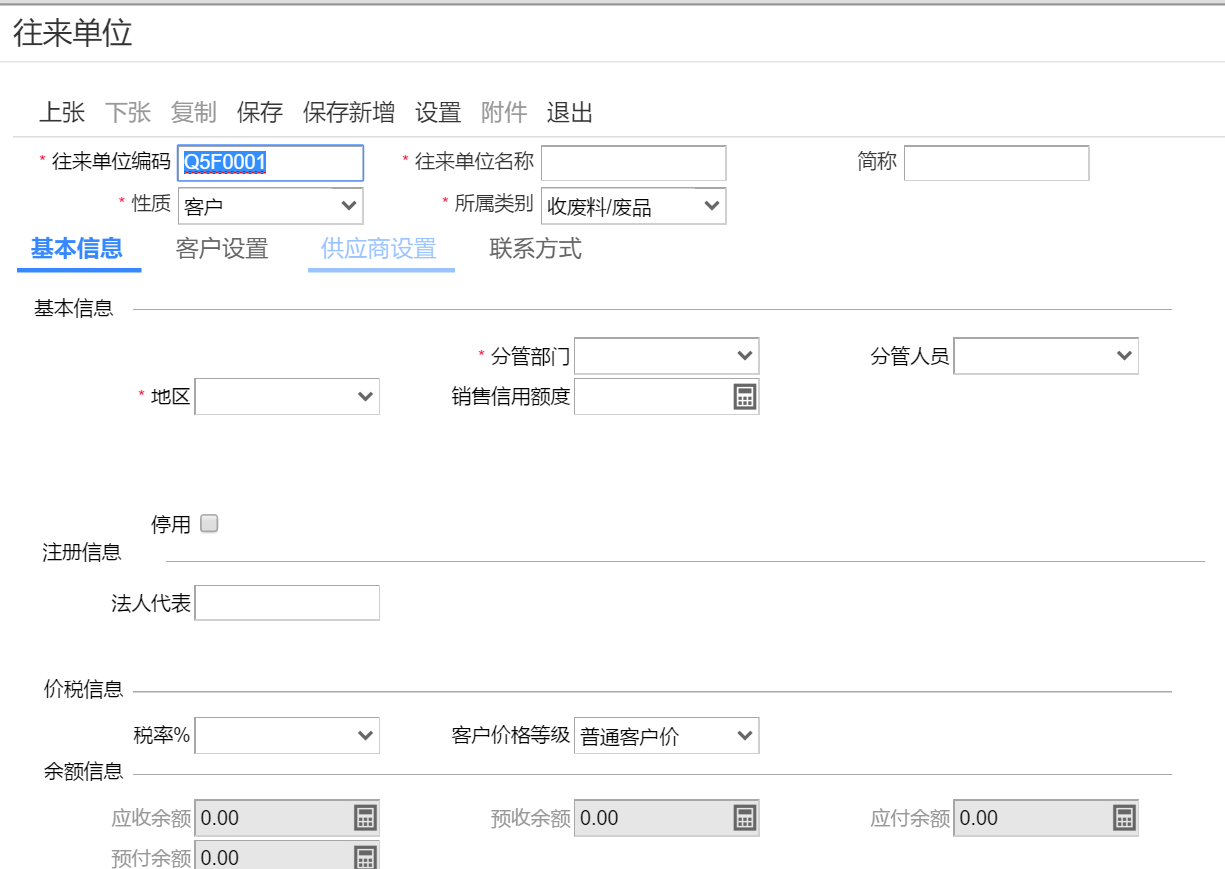Switch to the 客户设置 tab
The width and height of the screenshot is (1225, 869).
pos(222,249)
